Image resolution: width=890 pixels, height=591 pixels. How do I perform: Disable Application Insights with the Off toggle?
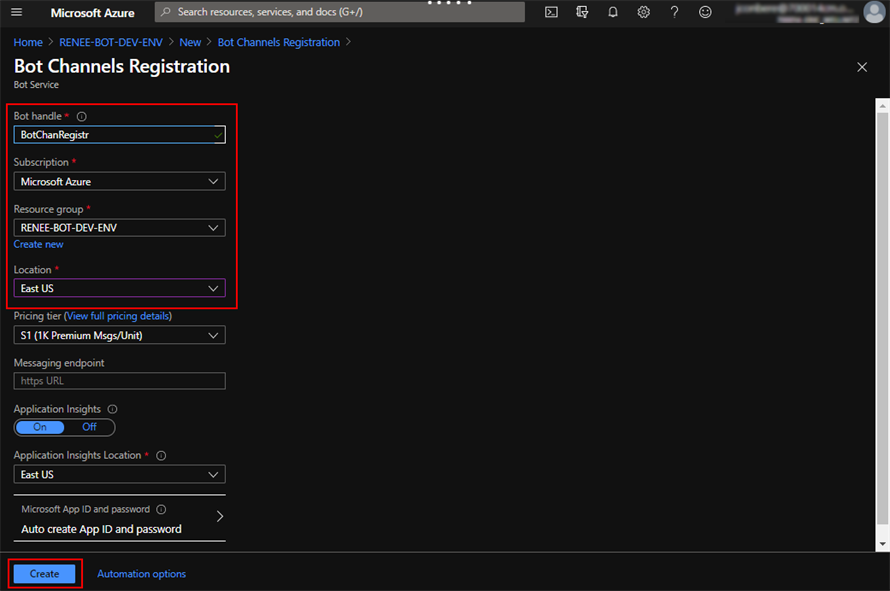pyautogui.click(x=89, y=427)
